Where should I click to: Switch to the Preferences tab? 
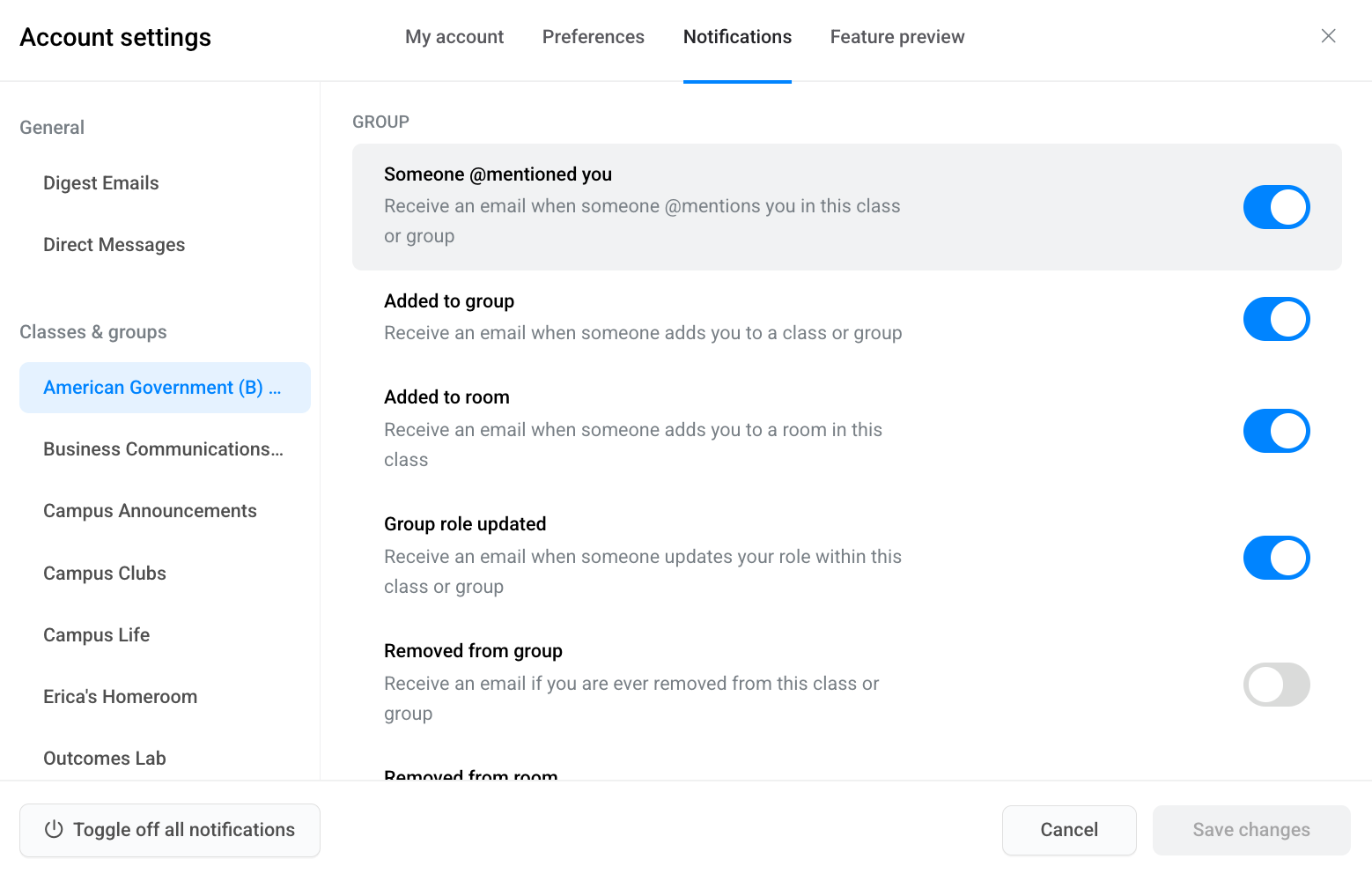click(x=593, y=37)
